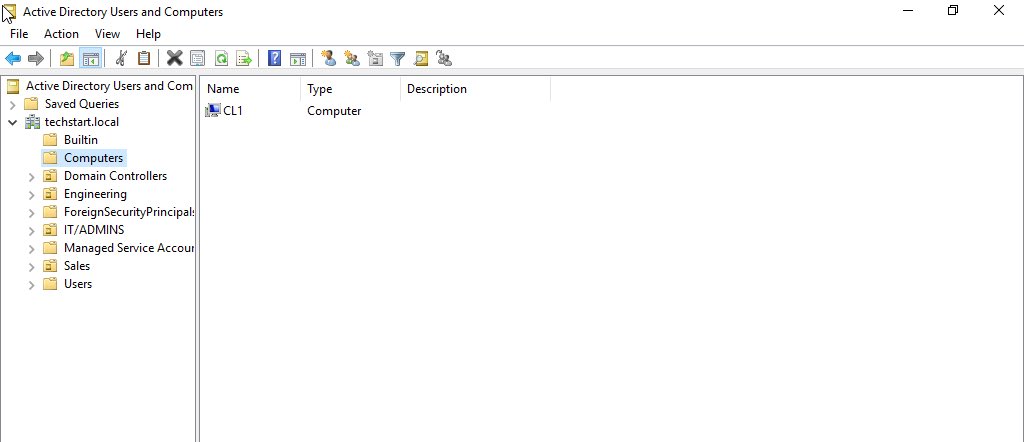Collapse the techstart.local domain node
This screenshot has height=442, width=1024.
click(x=12, y=122)
